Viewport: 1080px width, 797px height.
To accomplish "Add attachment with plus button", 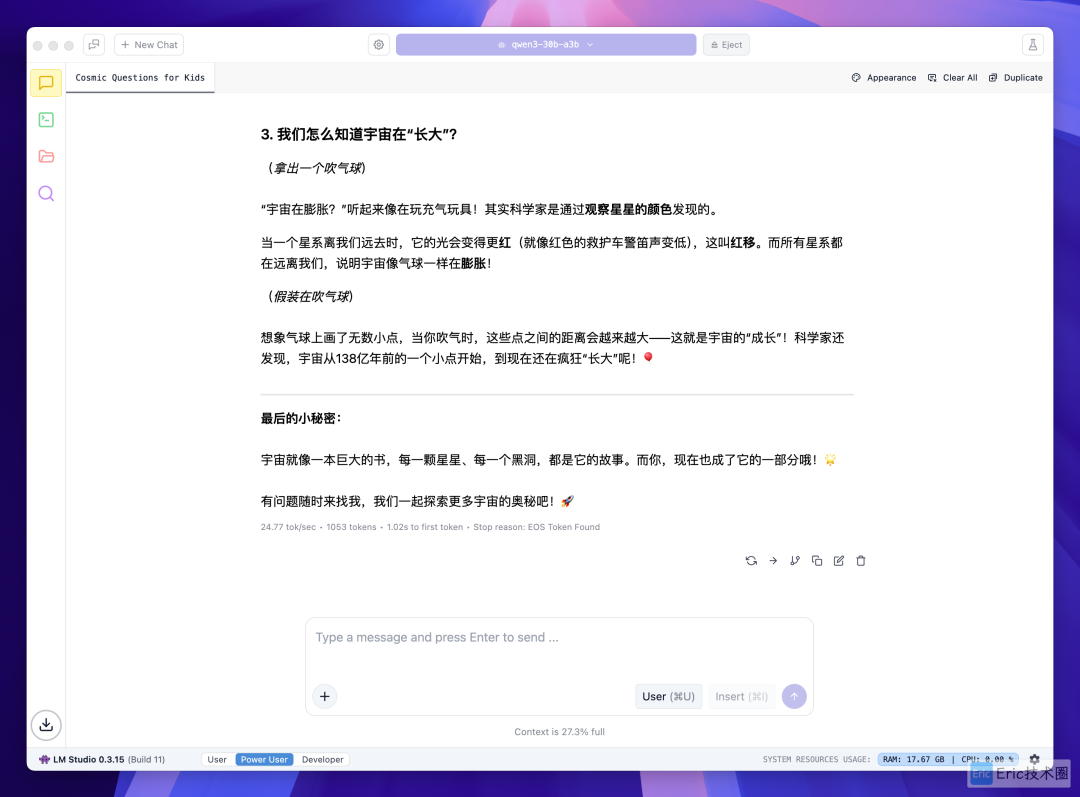I will click(324, 696).
